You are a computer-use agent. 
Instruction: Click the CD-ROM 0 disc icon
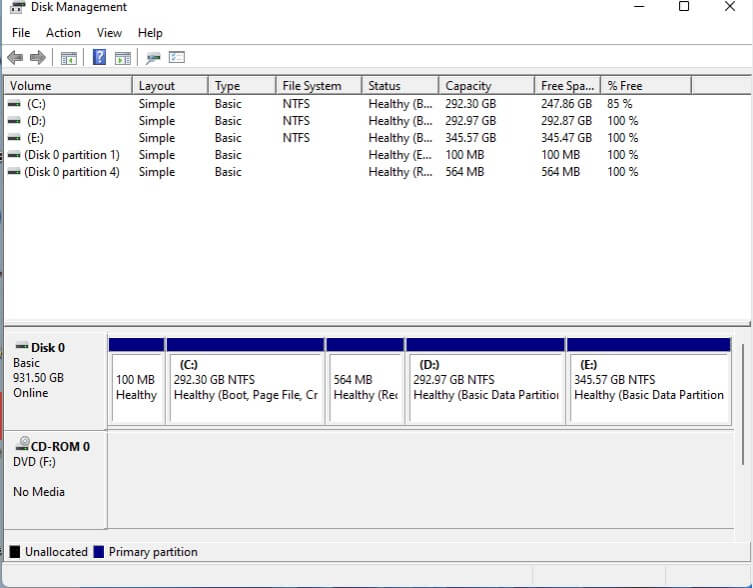pos(22,444)
